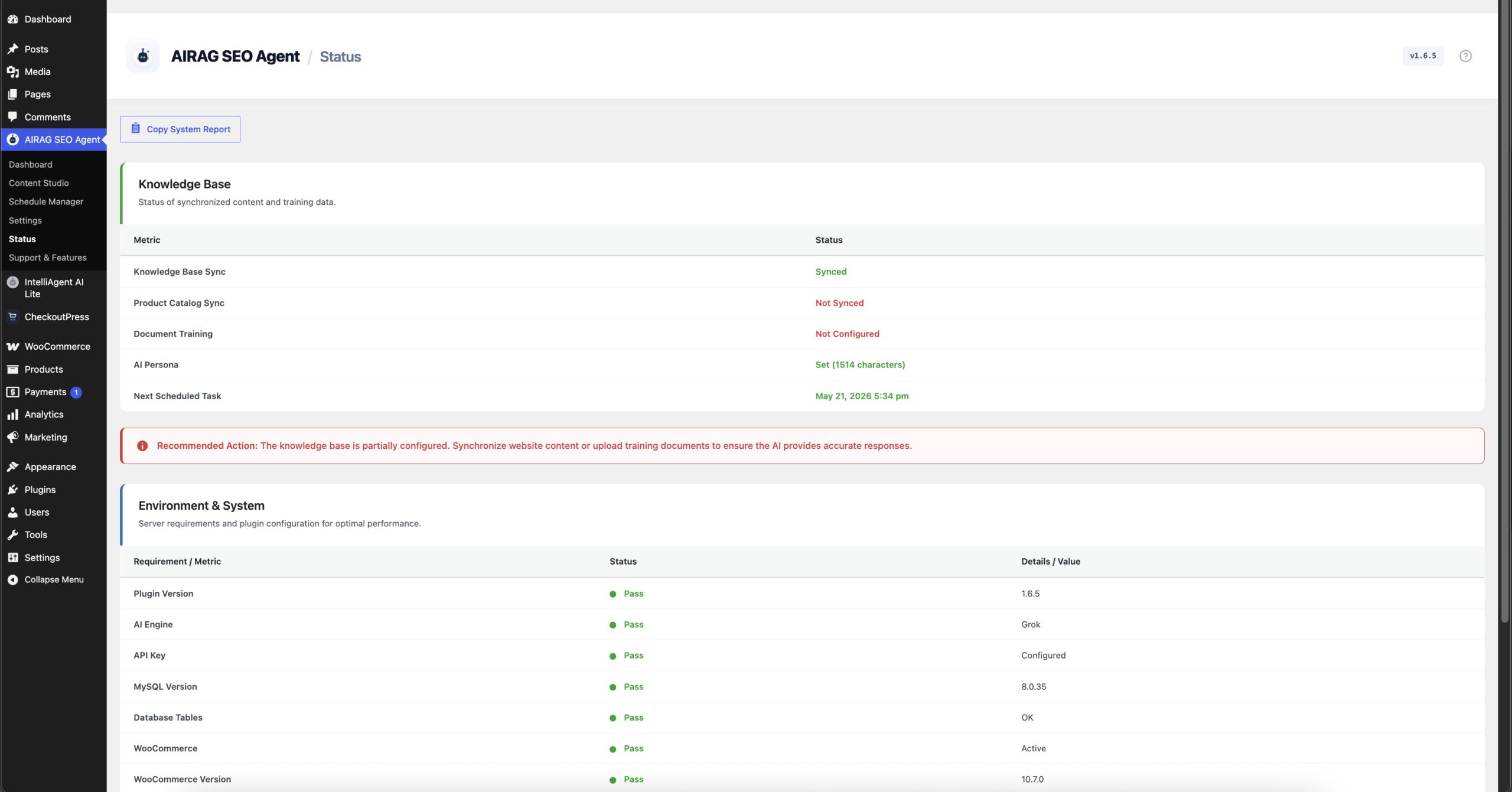Click the page vertical scrollbar
The image size is (1512, 792).
point(1505,311)
